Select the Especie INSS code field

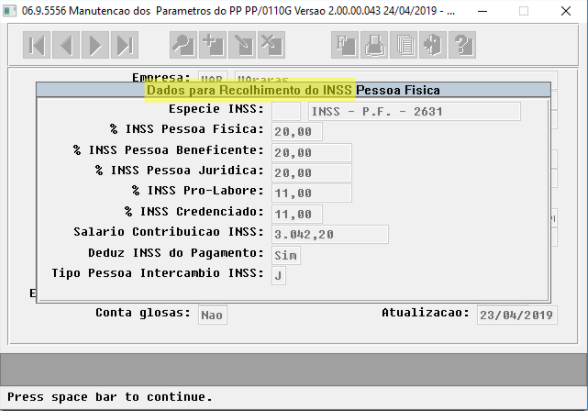(286, 111)
